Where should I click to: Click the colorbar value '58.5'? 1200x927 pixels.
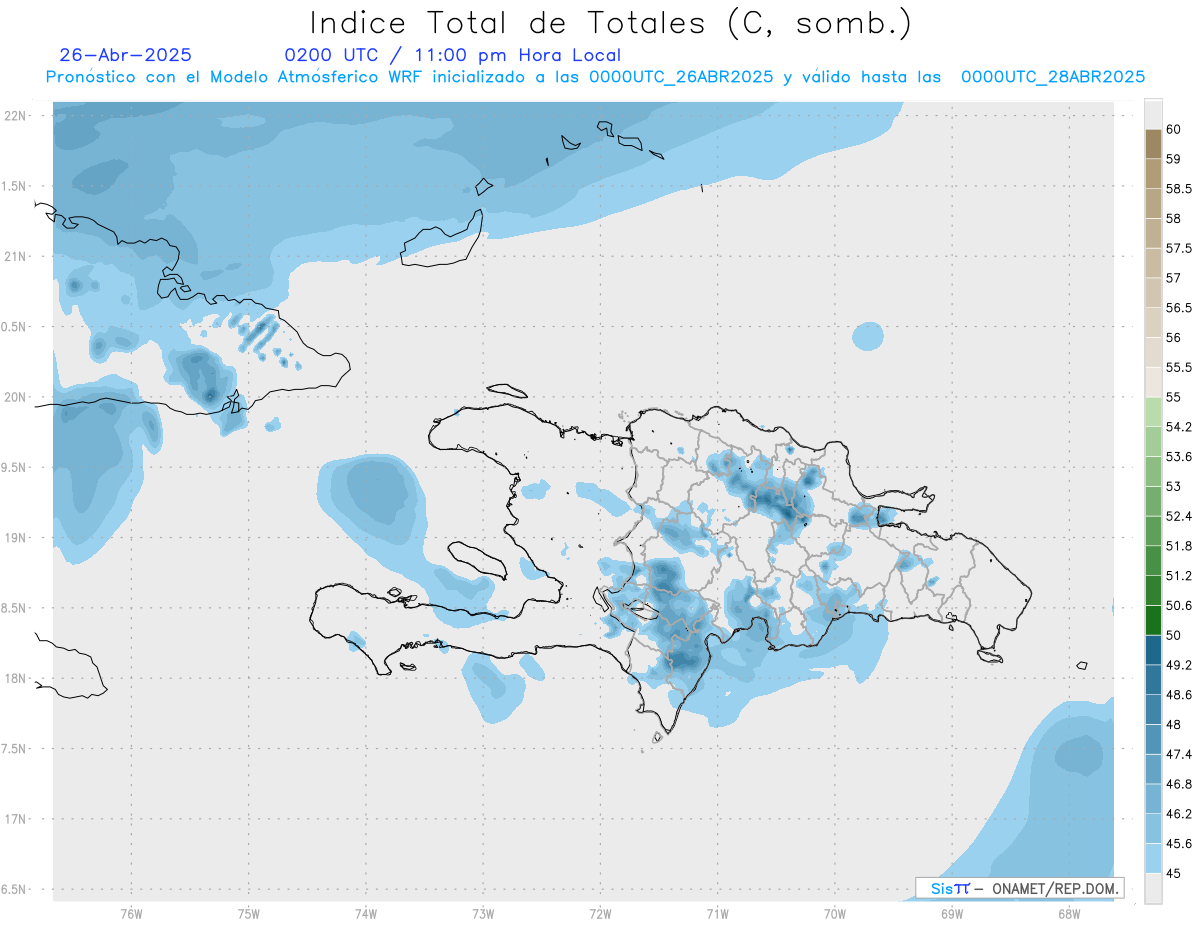[x=1179, y=188]
